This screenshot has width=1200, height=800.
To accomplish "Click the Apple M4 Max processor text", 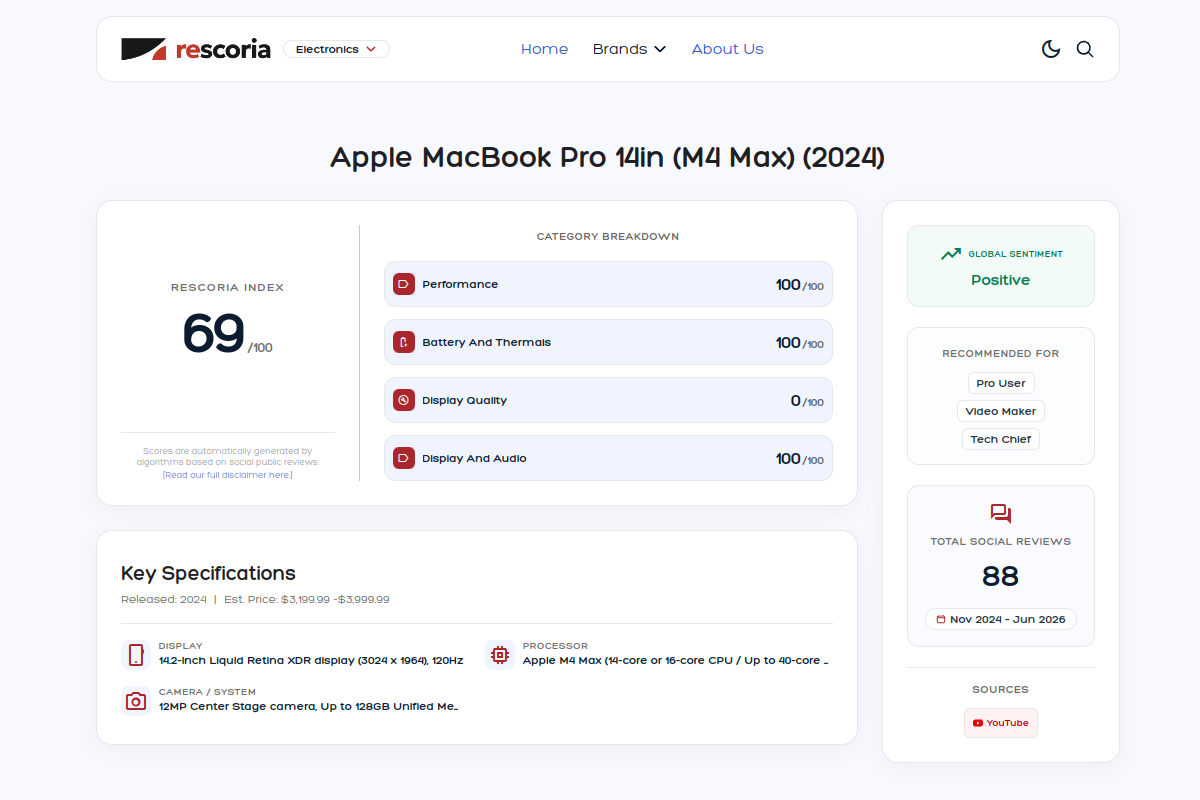I will tap(676, 660).
